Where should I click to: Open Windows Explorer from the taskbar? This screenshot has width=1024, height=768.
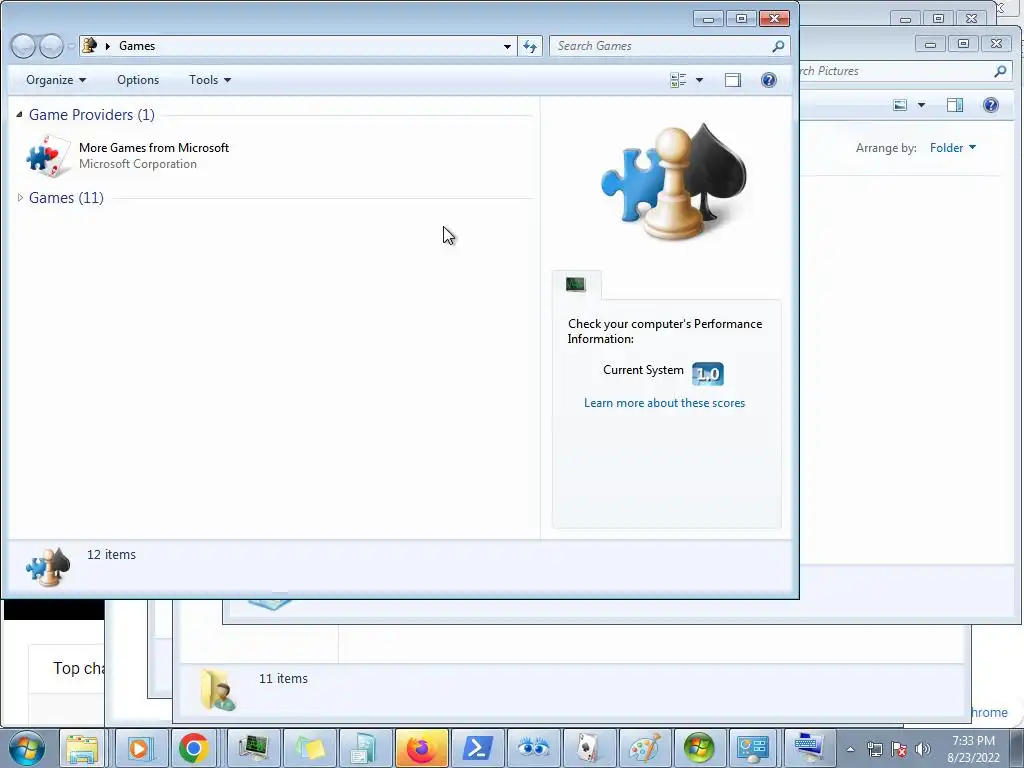82,748
